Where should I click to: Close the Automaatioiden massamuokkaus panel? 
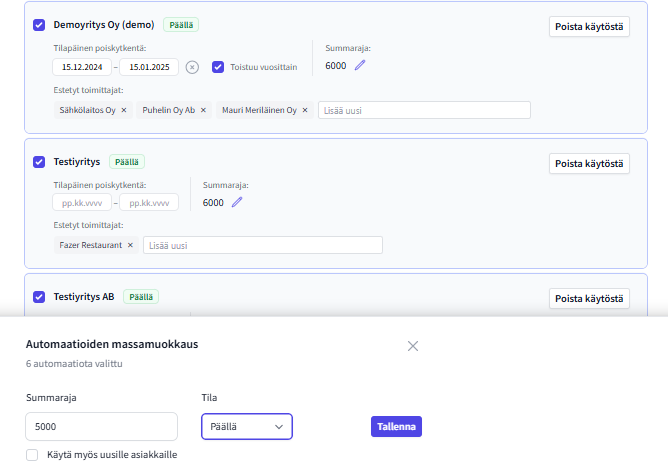coord(413,346)
